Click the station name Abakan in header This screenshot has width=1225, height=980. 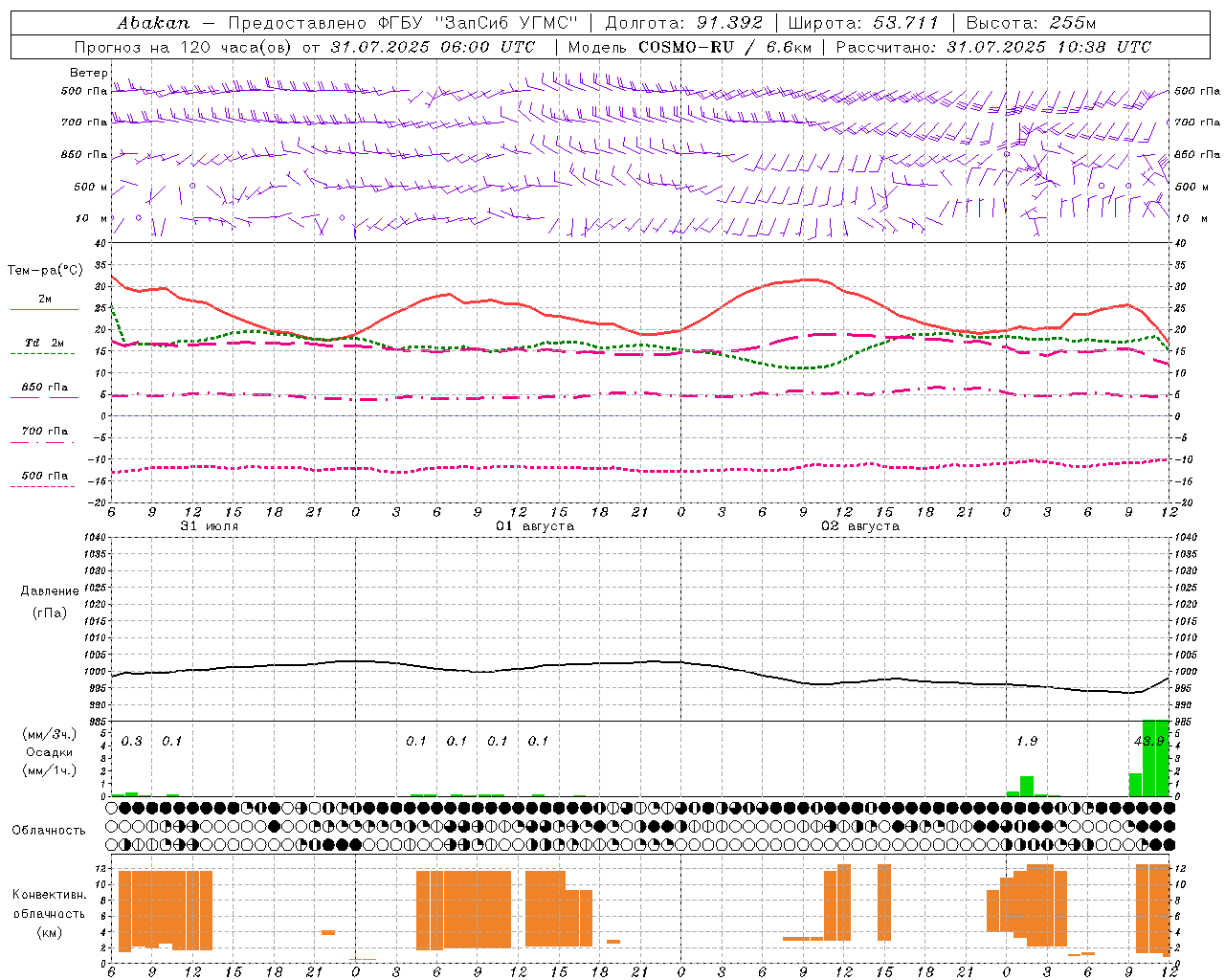[154, 23]
